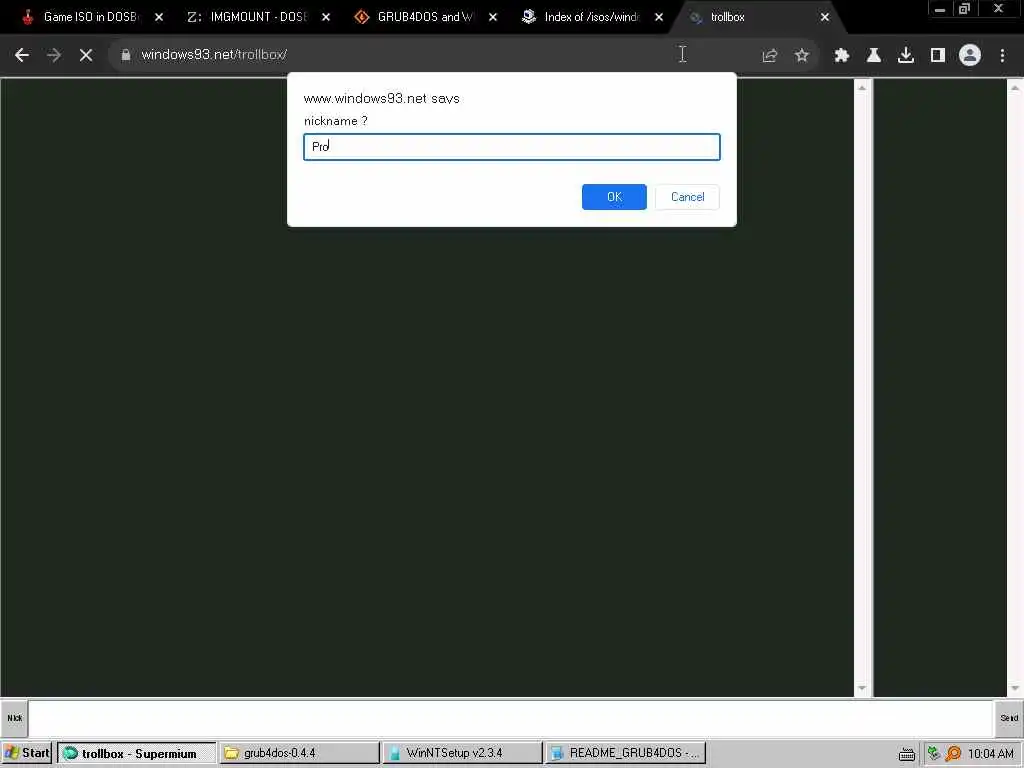The height and width of the screenshot is (768, 1024).
Task: Minimize the browser window
Action: pyautogui.click(x=940, y=9)
